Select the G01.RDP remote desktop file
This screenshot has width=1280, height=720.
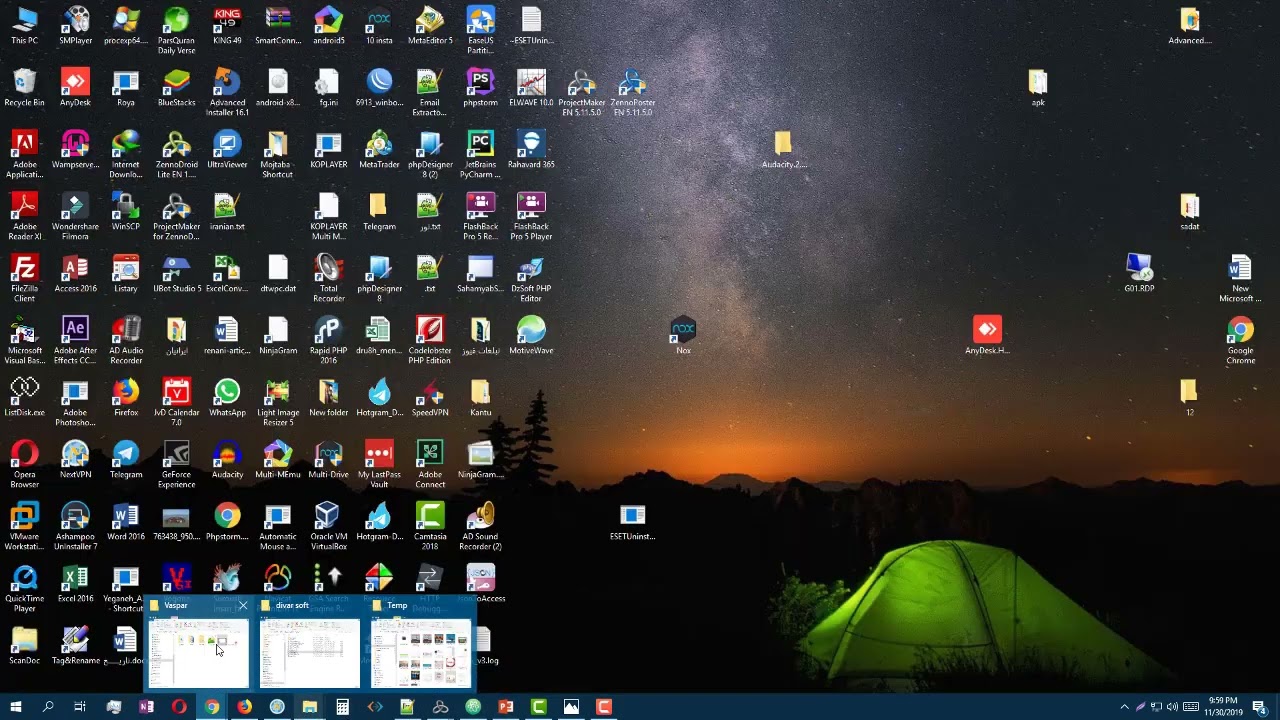(x=1139, y=274)
